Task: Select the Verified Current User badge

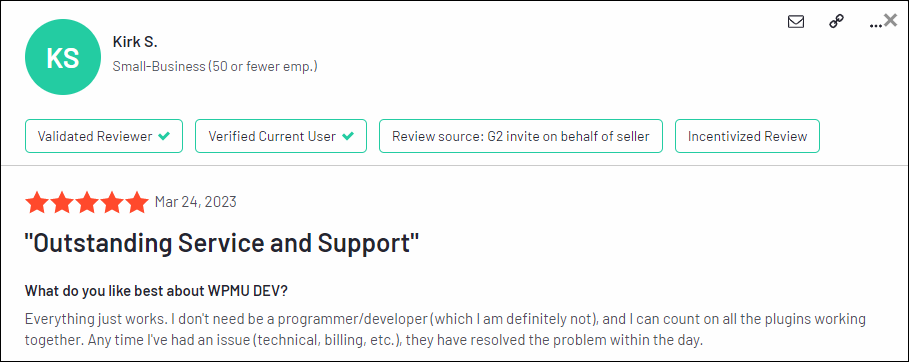Action: tap(281, 136)
